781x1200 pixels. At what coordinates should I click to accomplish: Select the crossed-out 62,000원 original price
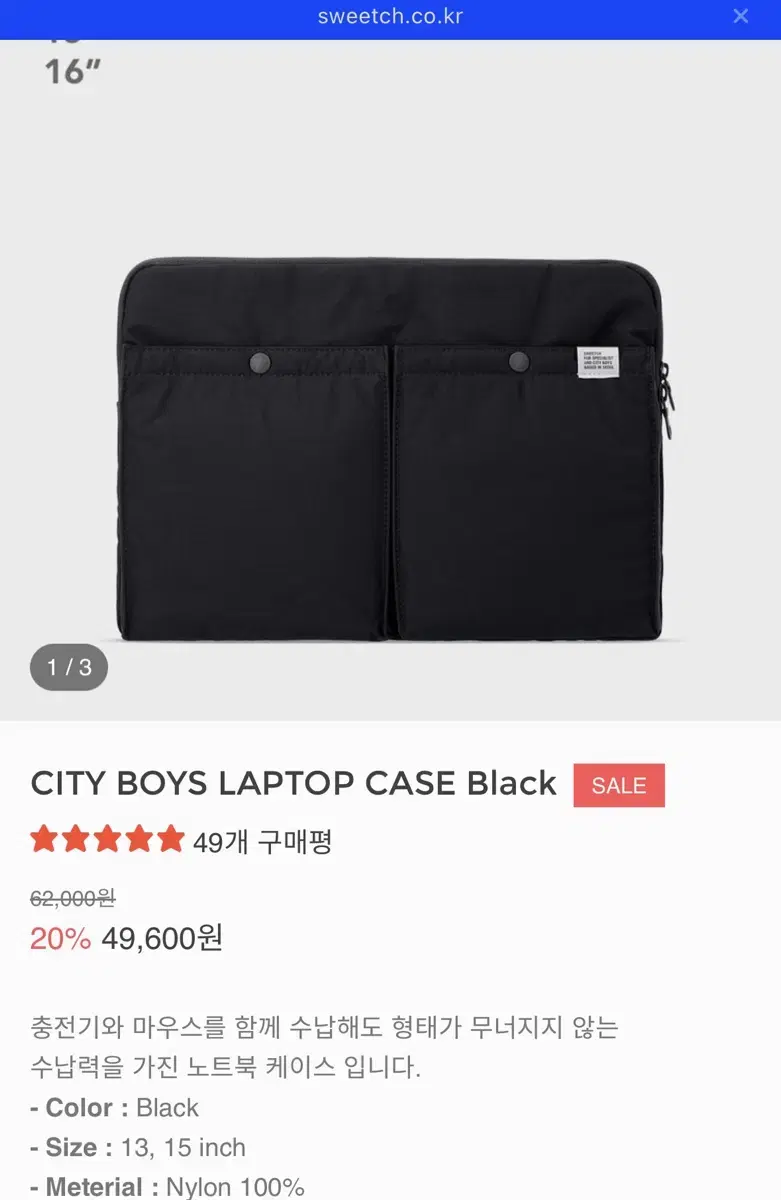pyautogui.click(x=73, y=898)
